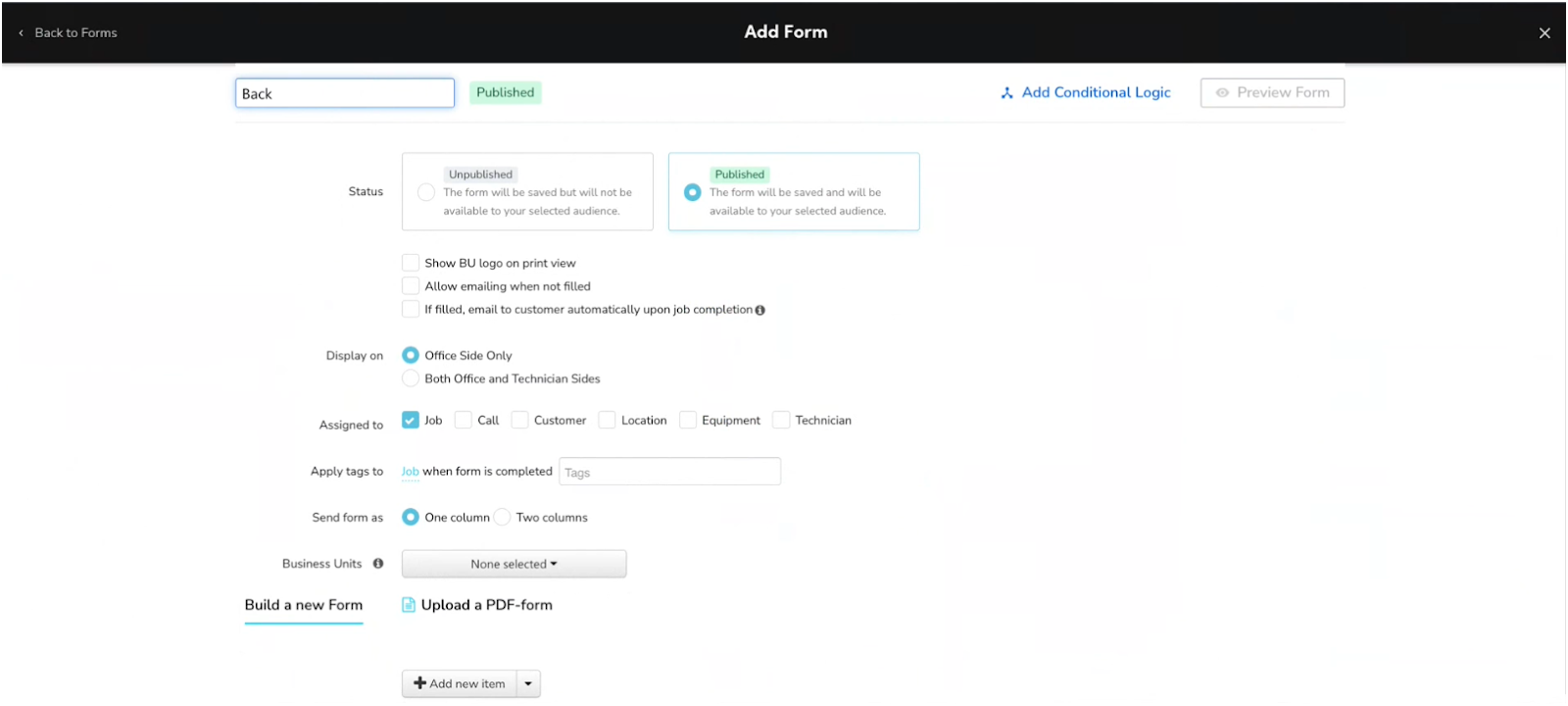Click the Unpublished status card

coord(527,191)
